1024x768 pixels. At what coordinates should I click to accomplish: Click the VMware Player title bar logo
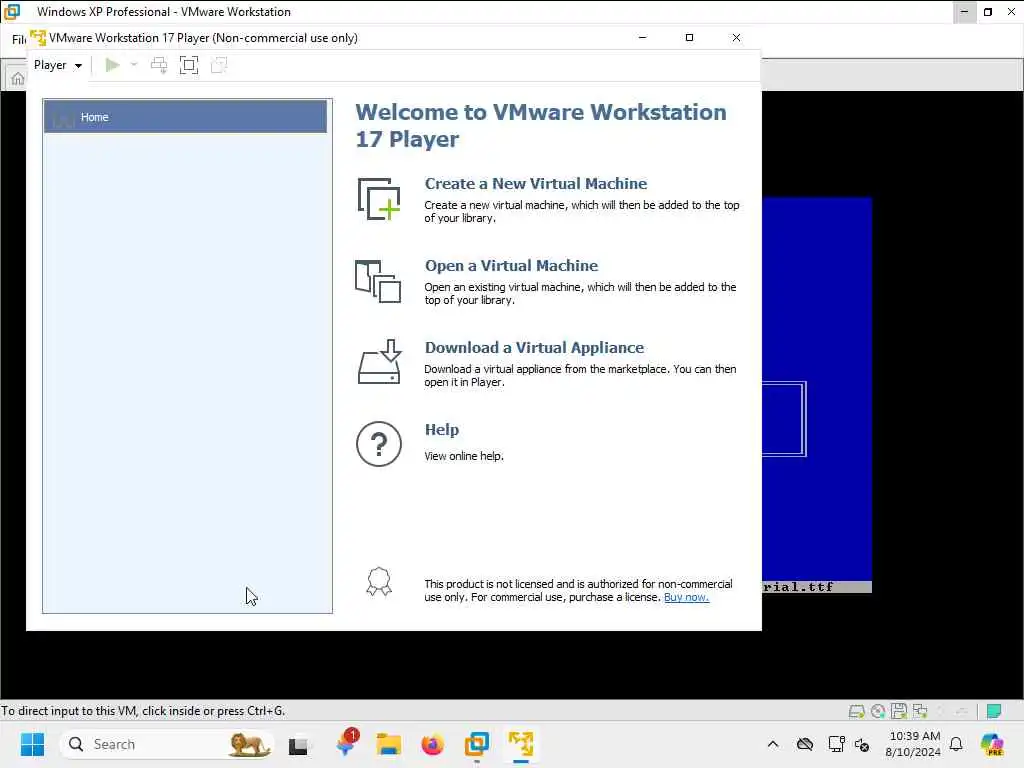pyautogui.click(x=38, y=38)
